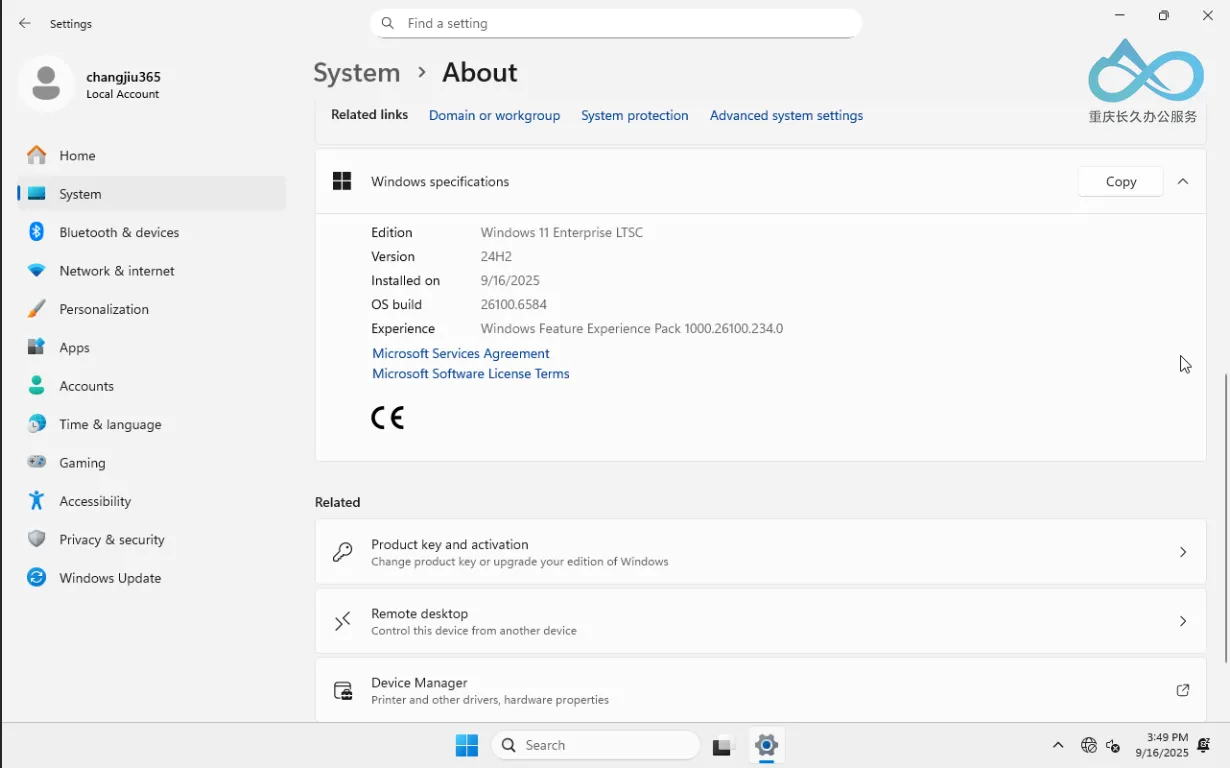Click the Remote desktop icon
The height and width of the screenshot is (768, 1230).
[342, 621]
